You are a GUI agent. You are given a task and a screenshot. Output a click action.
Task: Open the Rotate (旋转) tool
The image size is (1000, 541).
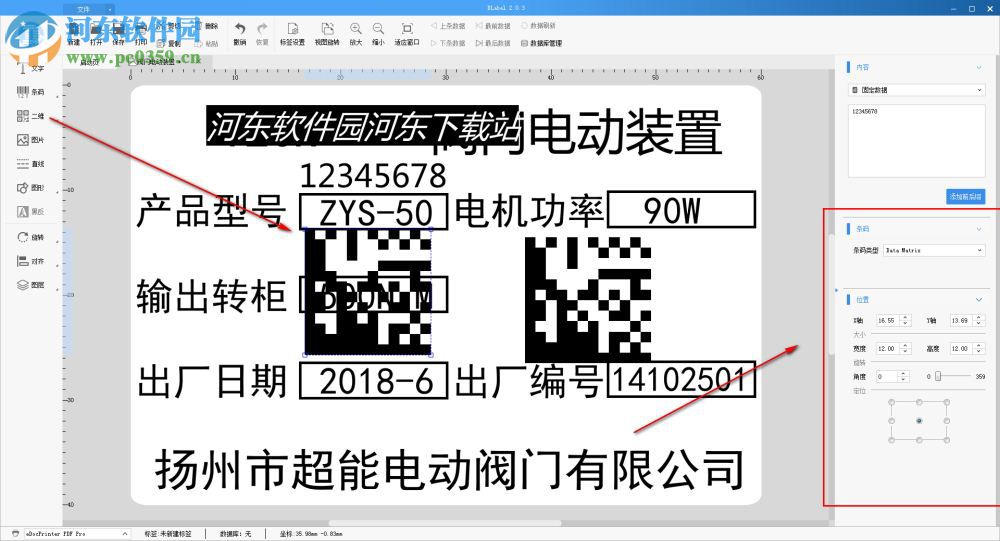click(x=30, y=237)
